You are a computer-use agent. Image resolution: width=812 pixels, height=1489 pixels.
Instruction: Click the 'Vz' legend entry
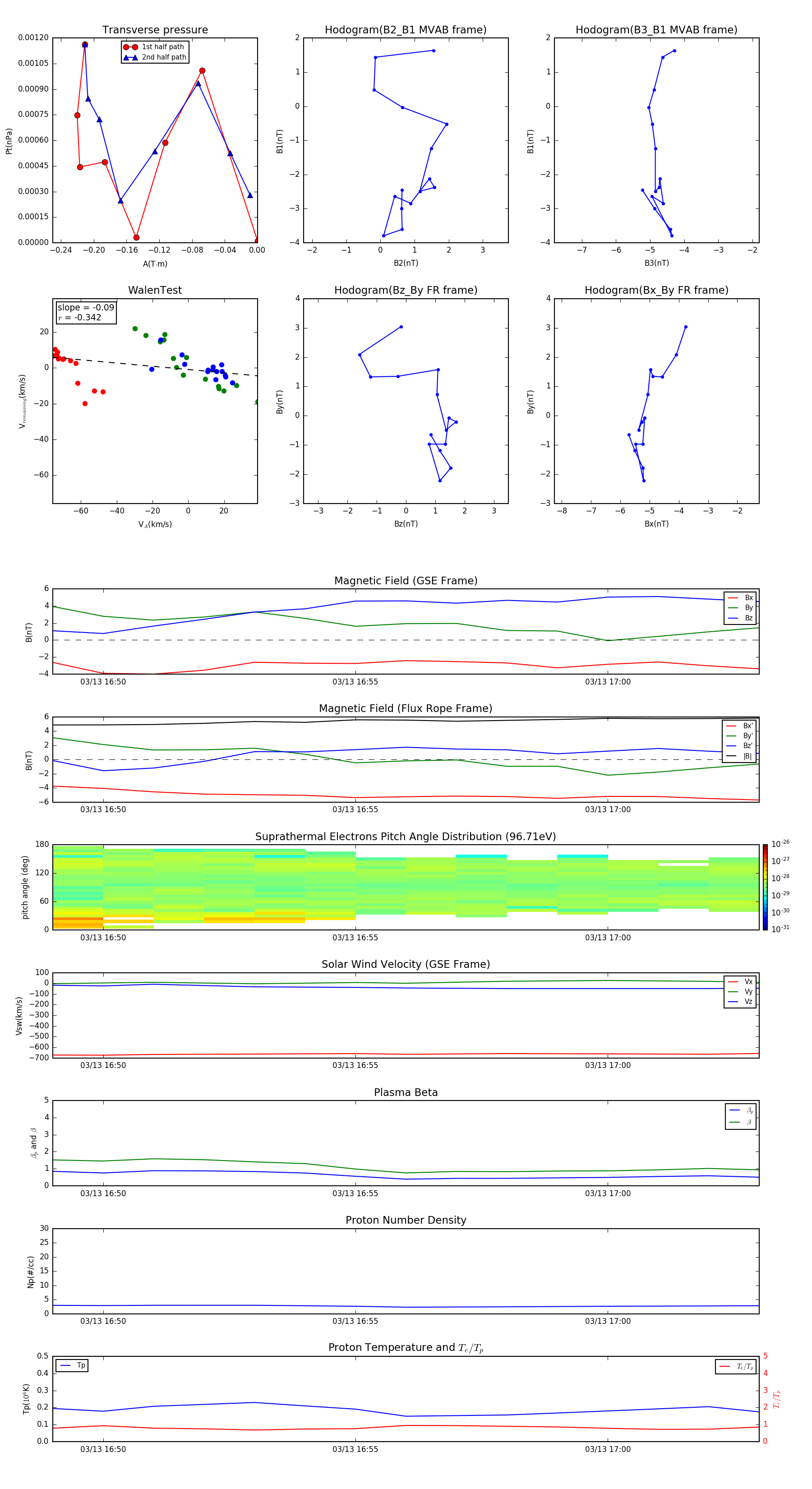(x=740, y=1002)
